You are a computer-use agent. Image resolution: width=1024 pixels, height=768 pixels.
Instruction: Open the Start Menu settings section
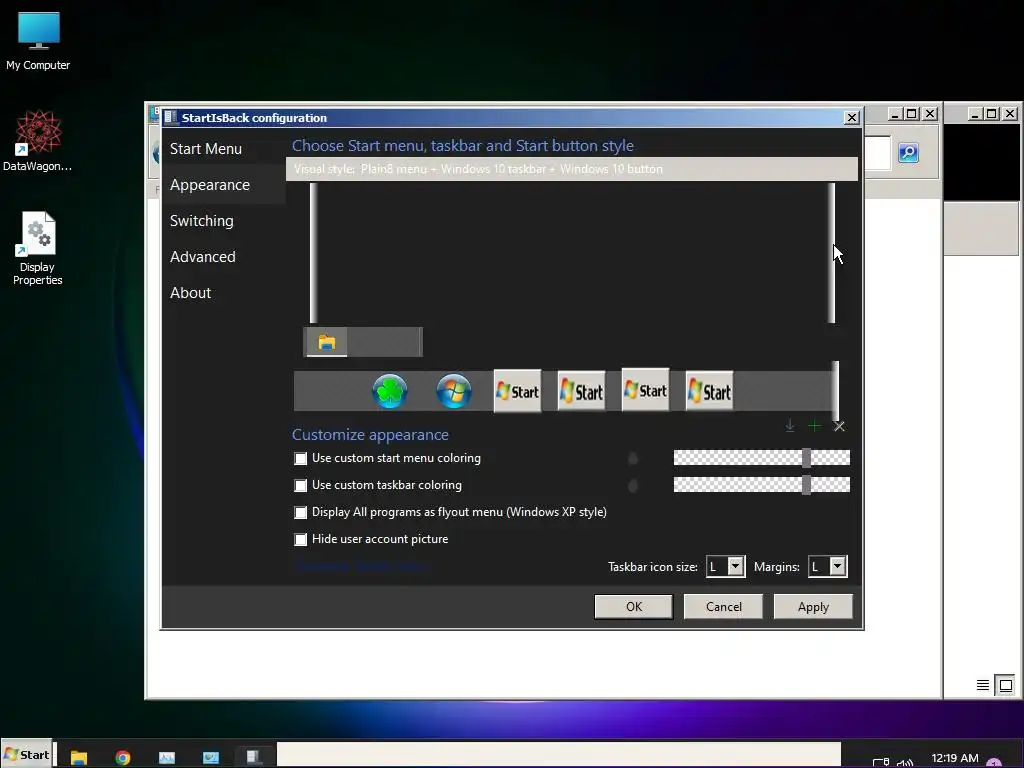(206, 149)
